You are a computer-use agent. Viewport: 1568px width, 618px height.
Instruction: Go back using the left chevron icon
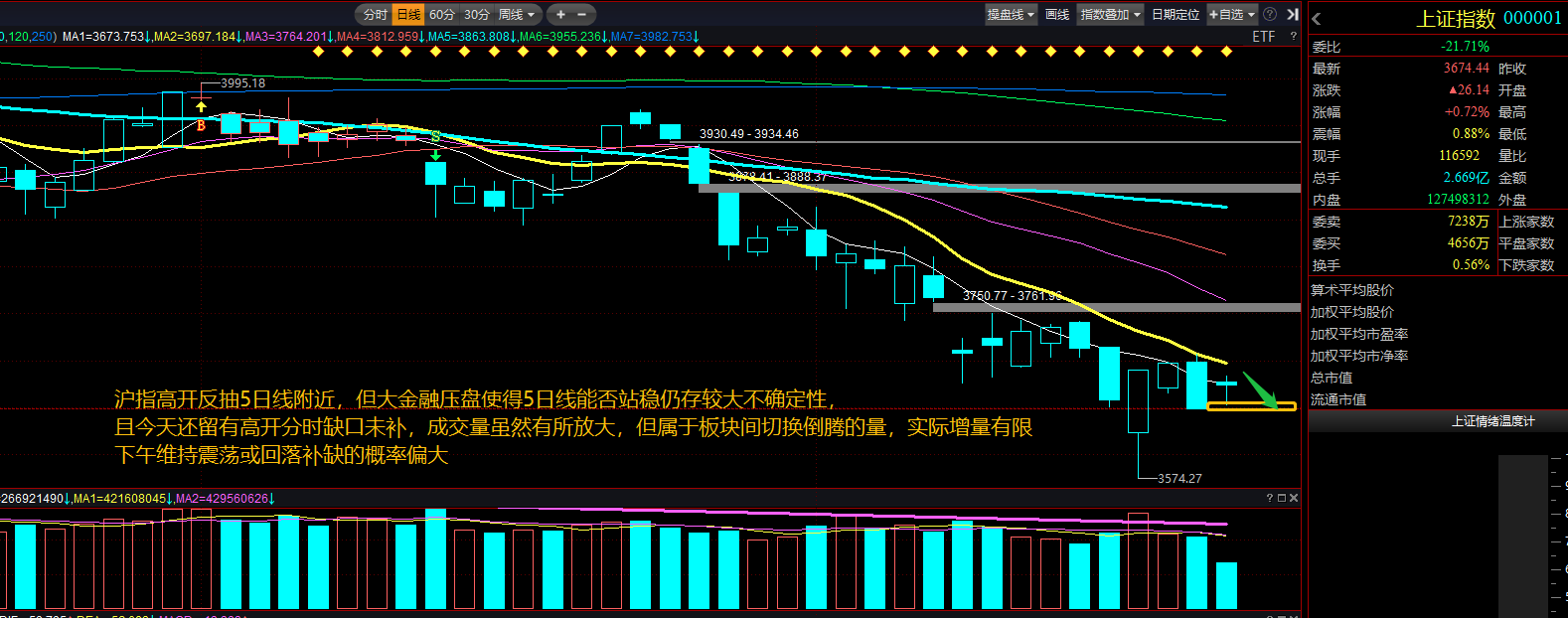[x=1317, y=19]
